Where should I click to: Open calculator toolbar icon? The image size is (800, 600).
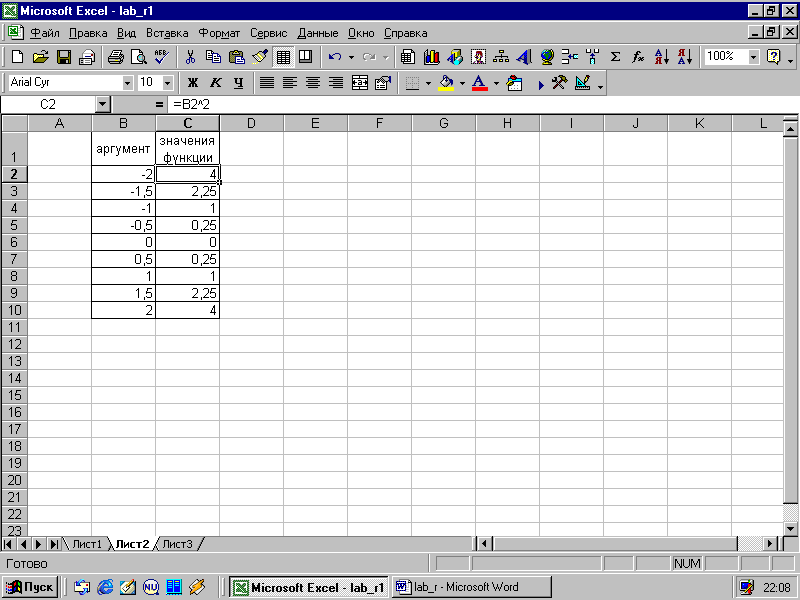click(x=408, y=57)
